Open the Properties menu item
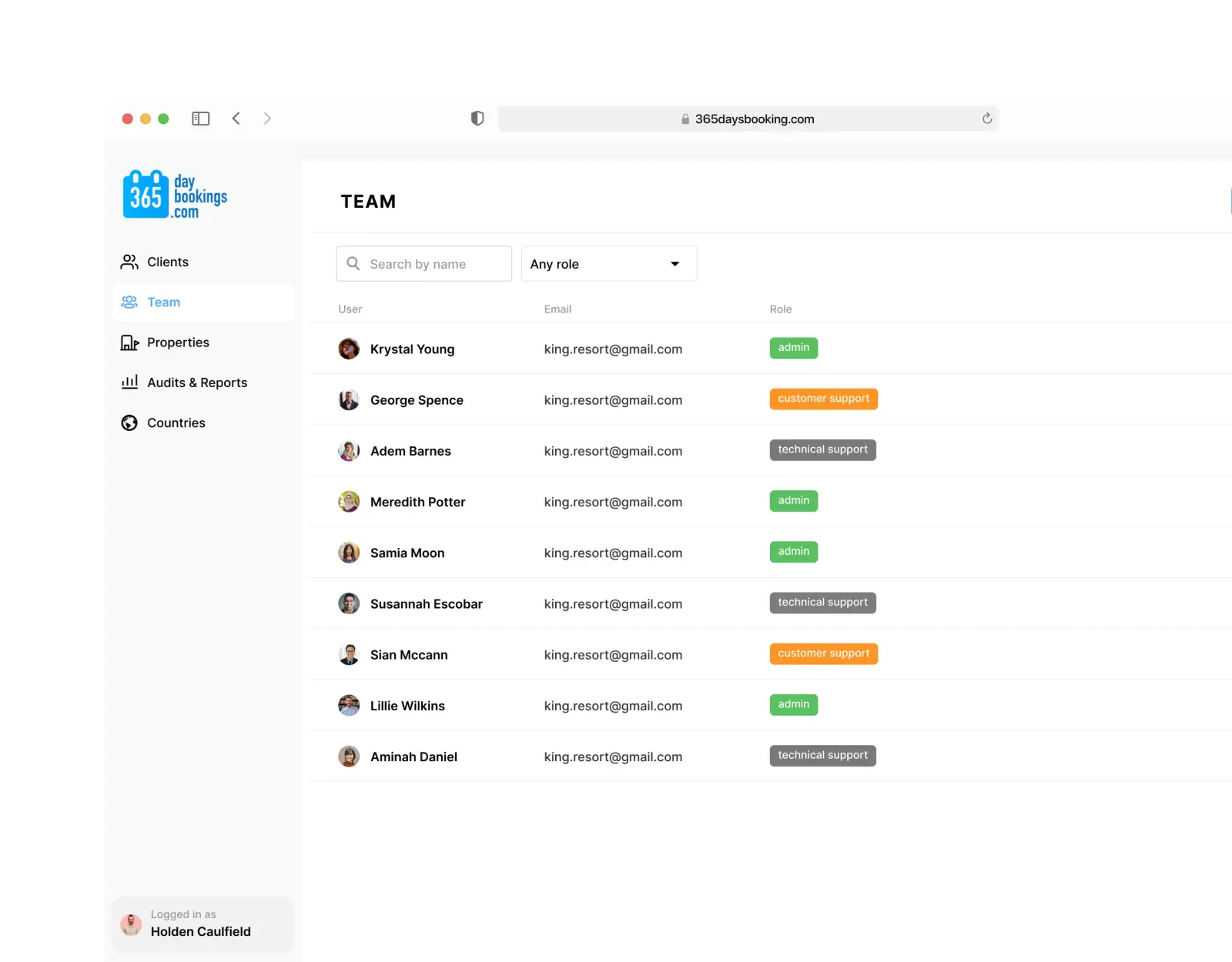1232x962 pixels. (x=203, y=342)
